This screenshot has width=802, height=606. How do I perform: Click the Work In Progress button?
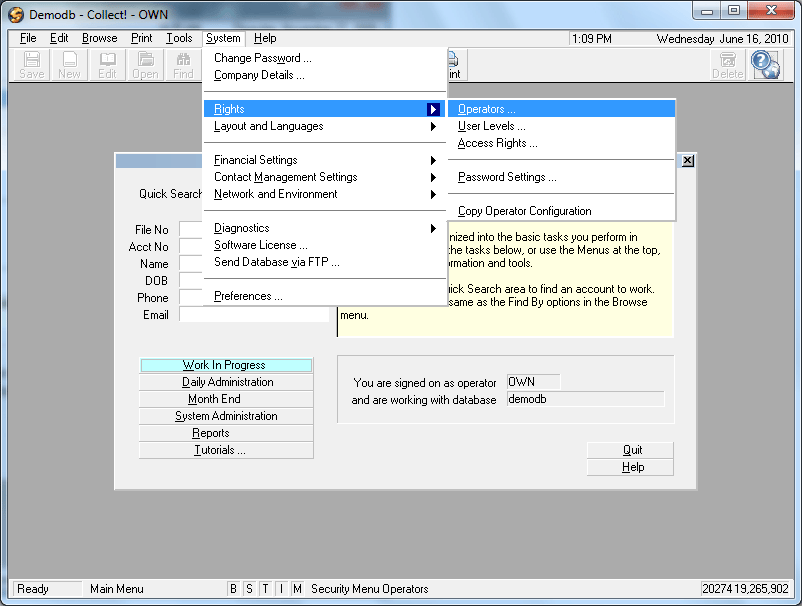pos(225,365)
